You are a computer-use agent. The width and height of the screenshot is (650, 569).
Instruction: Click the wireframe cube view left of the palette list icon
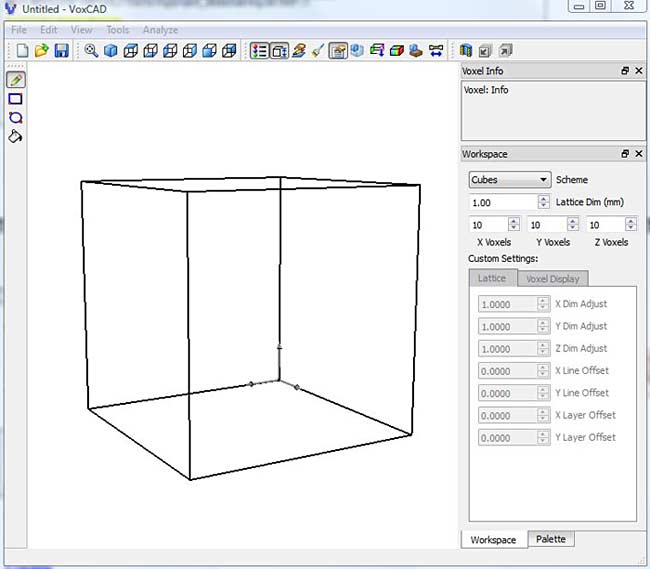[x=229, y=51]
